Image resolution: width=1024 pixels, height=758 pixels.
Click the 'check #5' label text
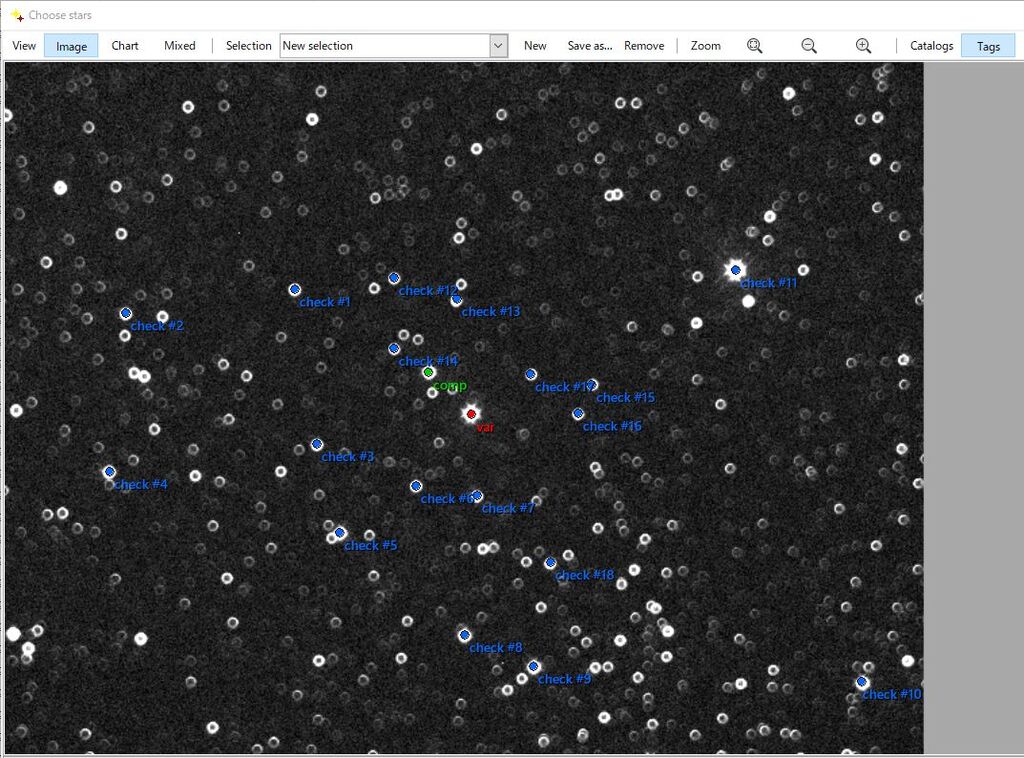pos(370,545)
